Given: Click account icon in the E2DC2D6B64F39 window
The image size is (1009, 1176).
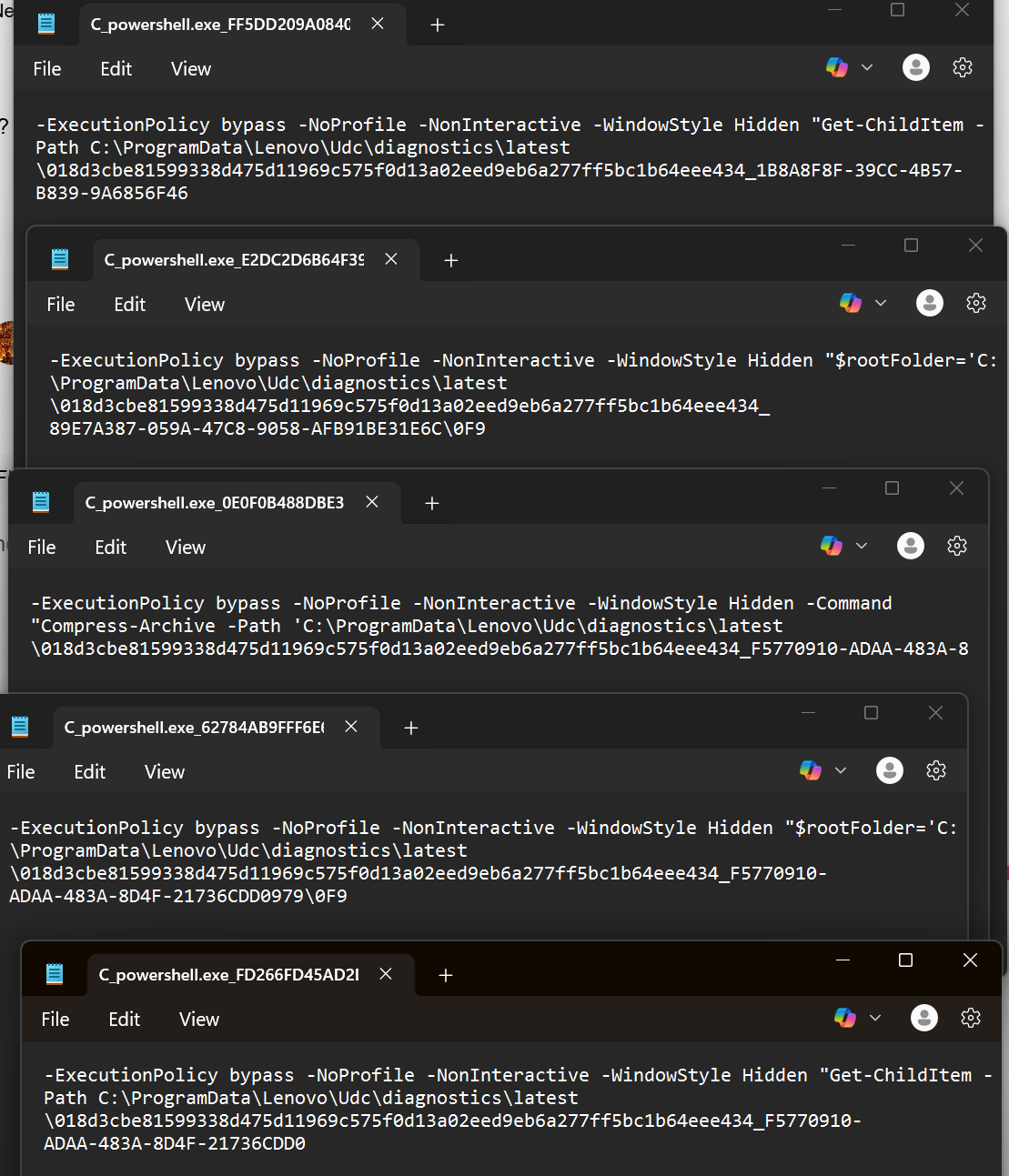Looking at the screenshot, I should (929, 304).
